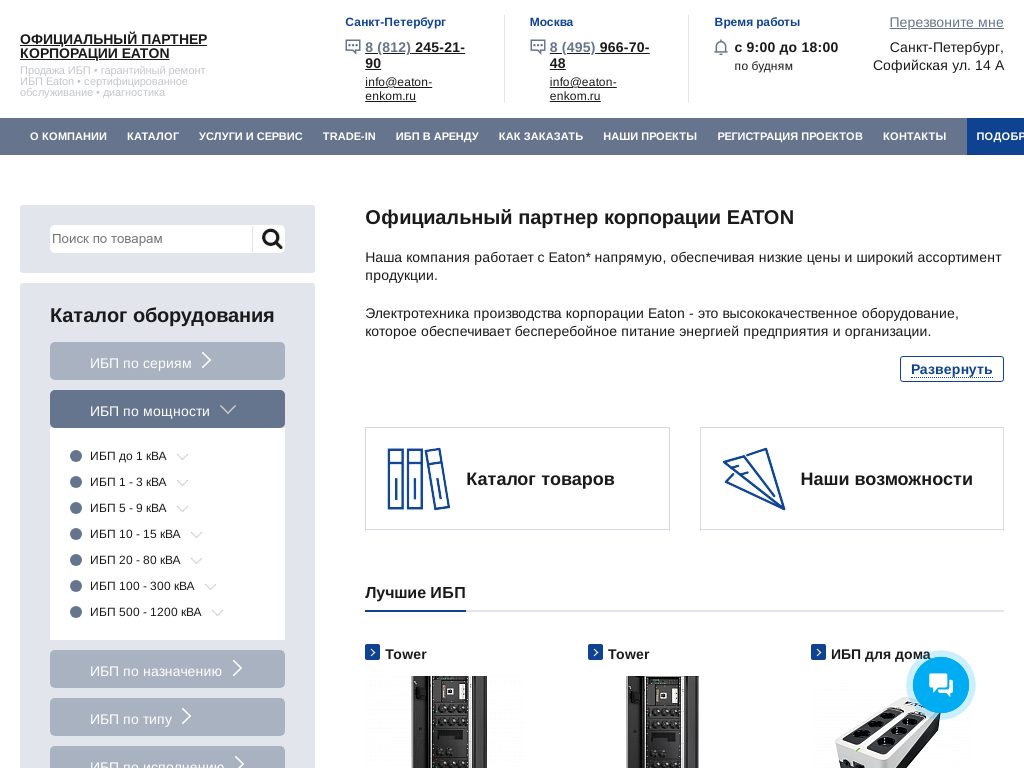Click the bullet beside ИБП до 1 кВА
This screenshot has height=768, width=1024.
click(x=76, y=456)
